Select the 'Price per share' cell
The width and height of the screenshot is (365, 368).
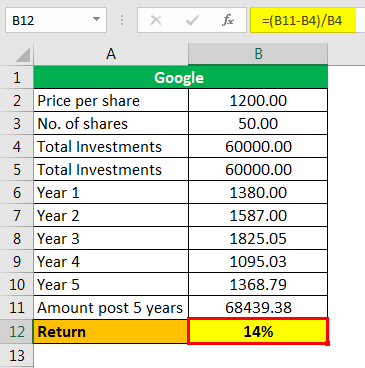tap(111, 100)
